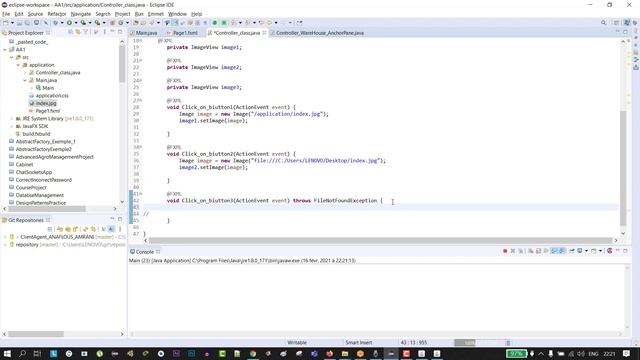Open the Run dropdown arrow next to Run icon
This screenshot has height=360, width=640.
point(76,23)
